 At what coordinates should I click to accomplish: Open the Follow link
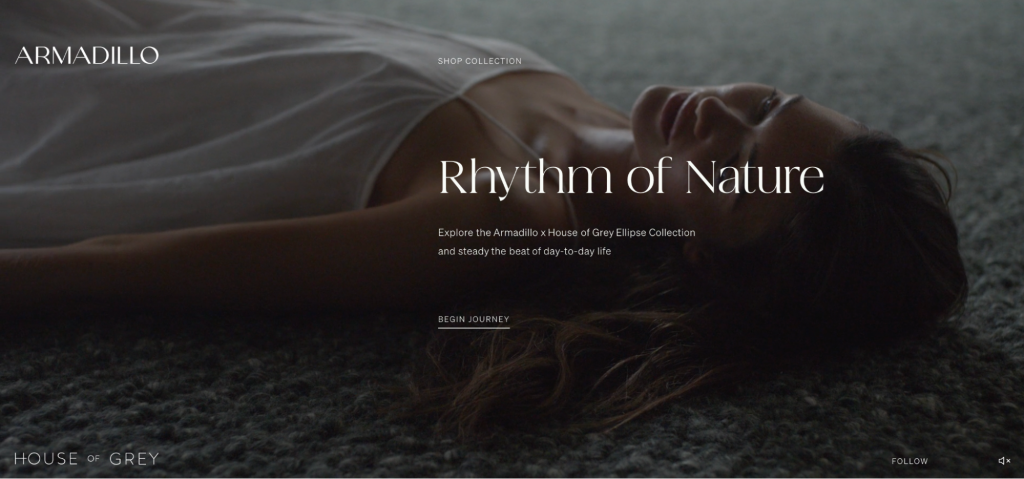pyautogui.click(x=909, y=461)
